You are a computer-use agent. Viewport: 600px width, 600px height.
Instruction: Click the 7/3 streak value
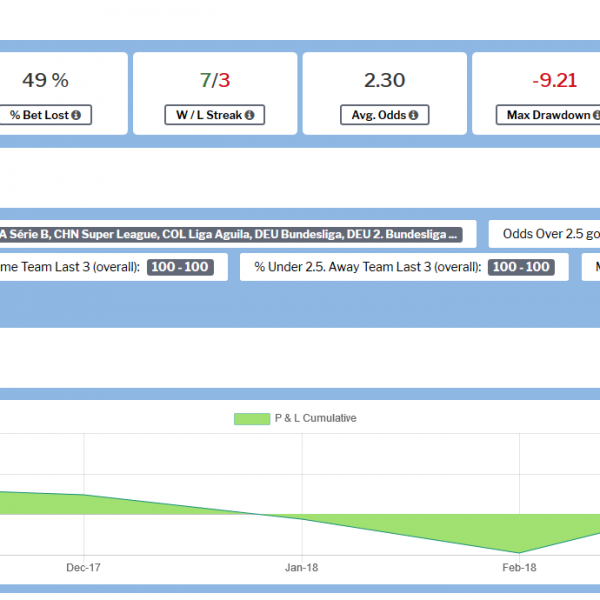[215, 80]
